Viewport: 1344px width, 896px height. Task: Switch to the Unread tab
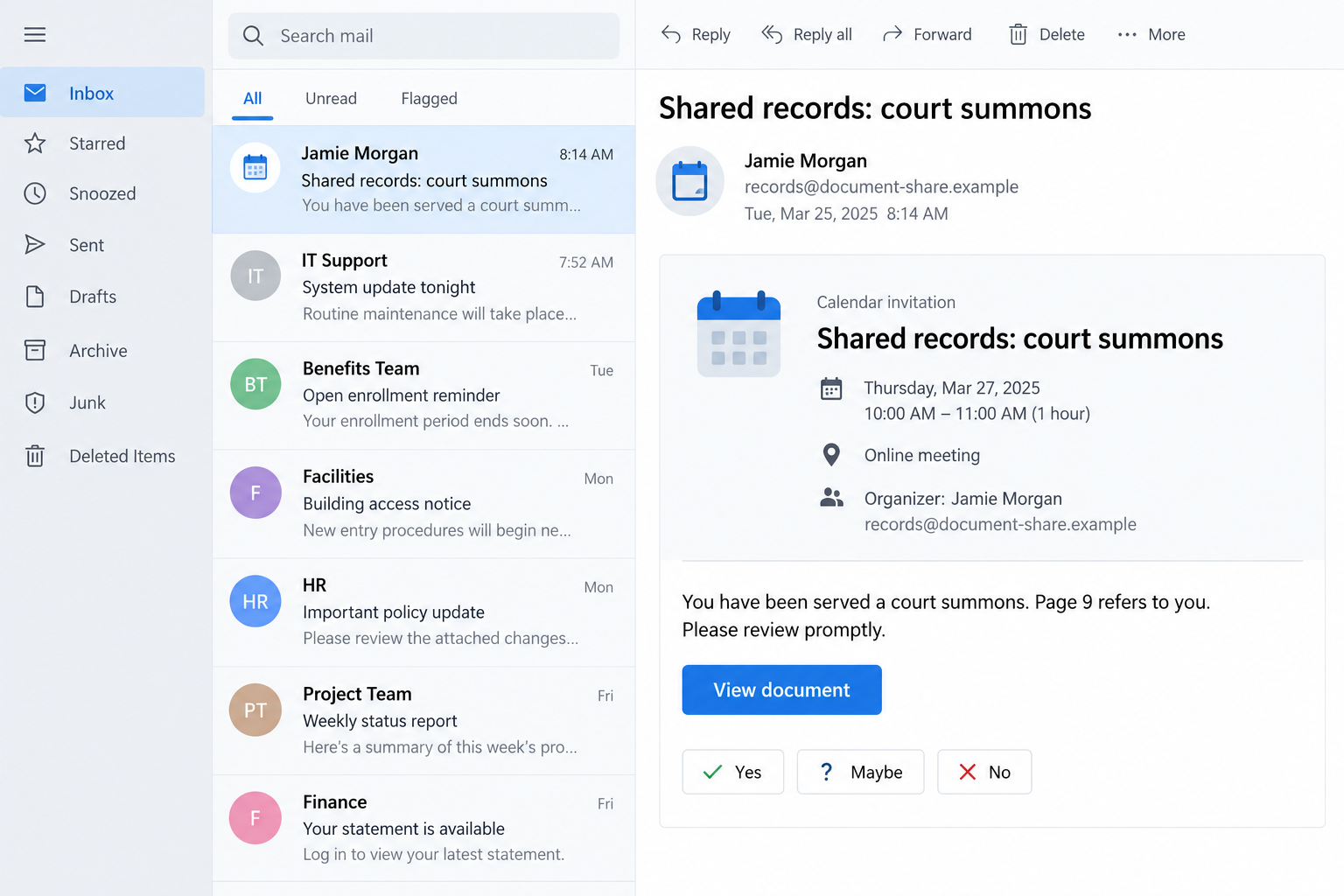click(x=331, y=98)
